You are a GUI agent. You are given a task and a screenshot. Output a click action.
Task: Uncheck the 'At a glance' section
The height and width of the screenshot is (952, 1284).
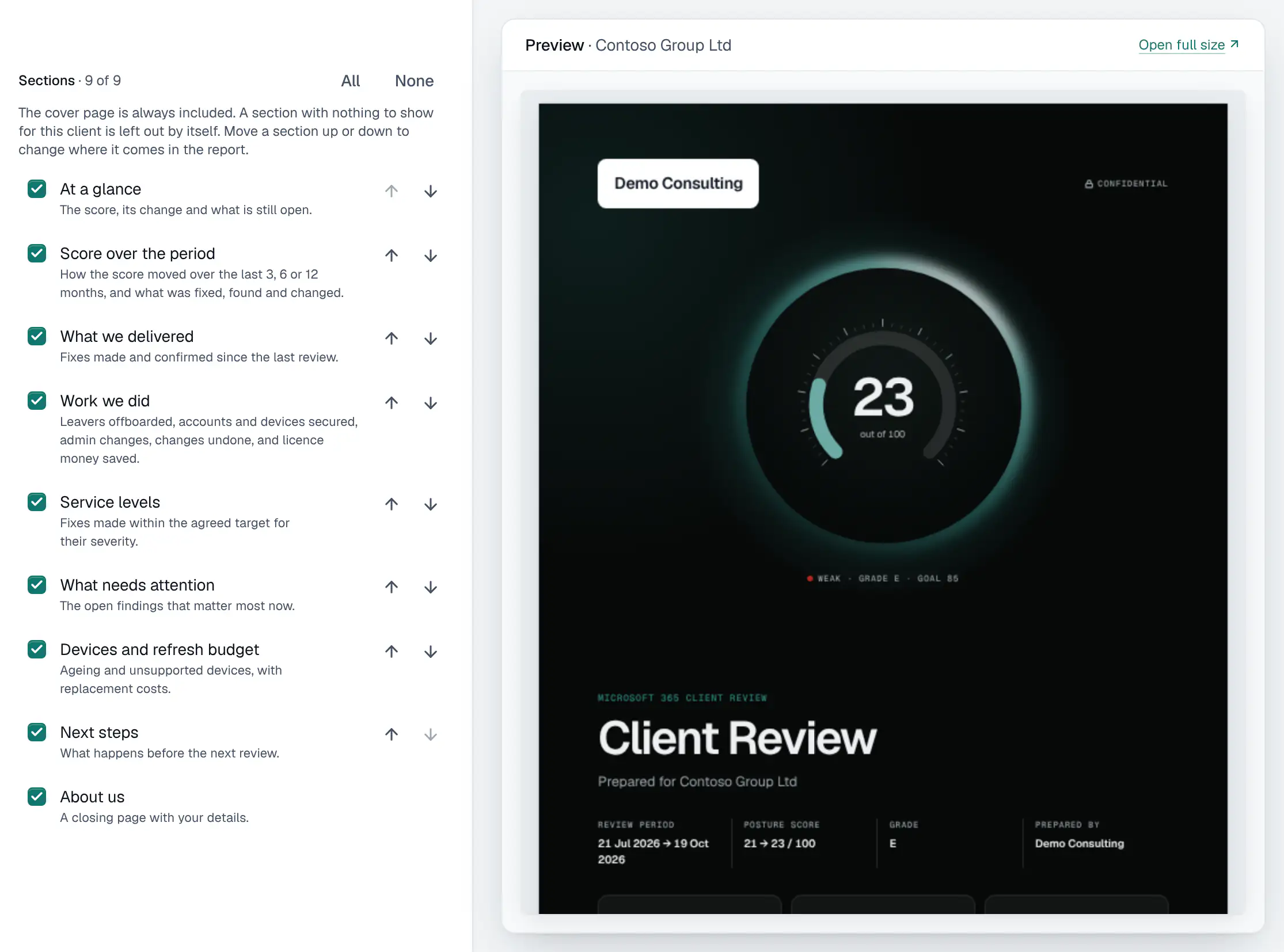(37, 189)
